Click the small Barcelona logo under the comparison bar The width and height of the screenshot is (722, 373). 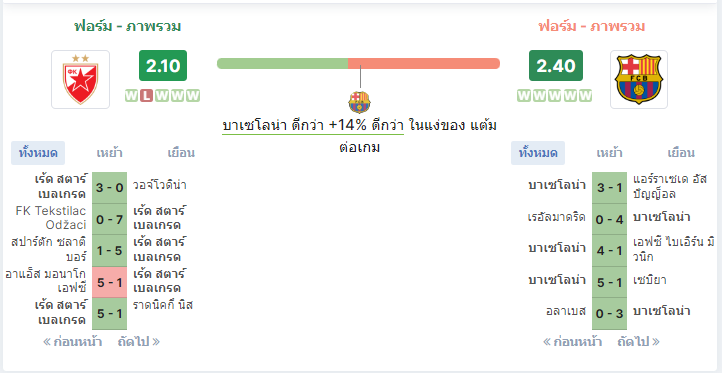coord(360,102)
